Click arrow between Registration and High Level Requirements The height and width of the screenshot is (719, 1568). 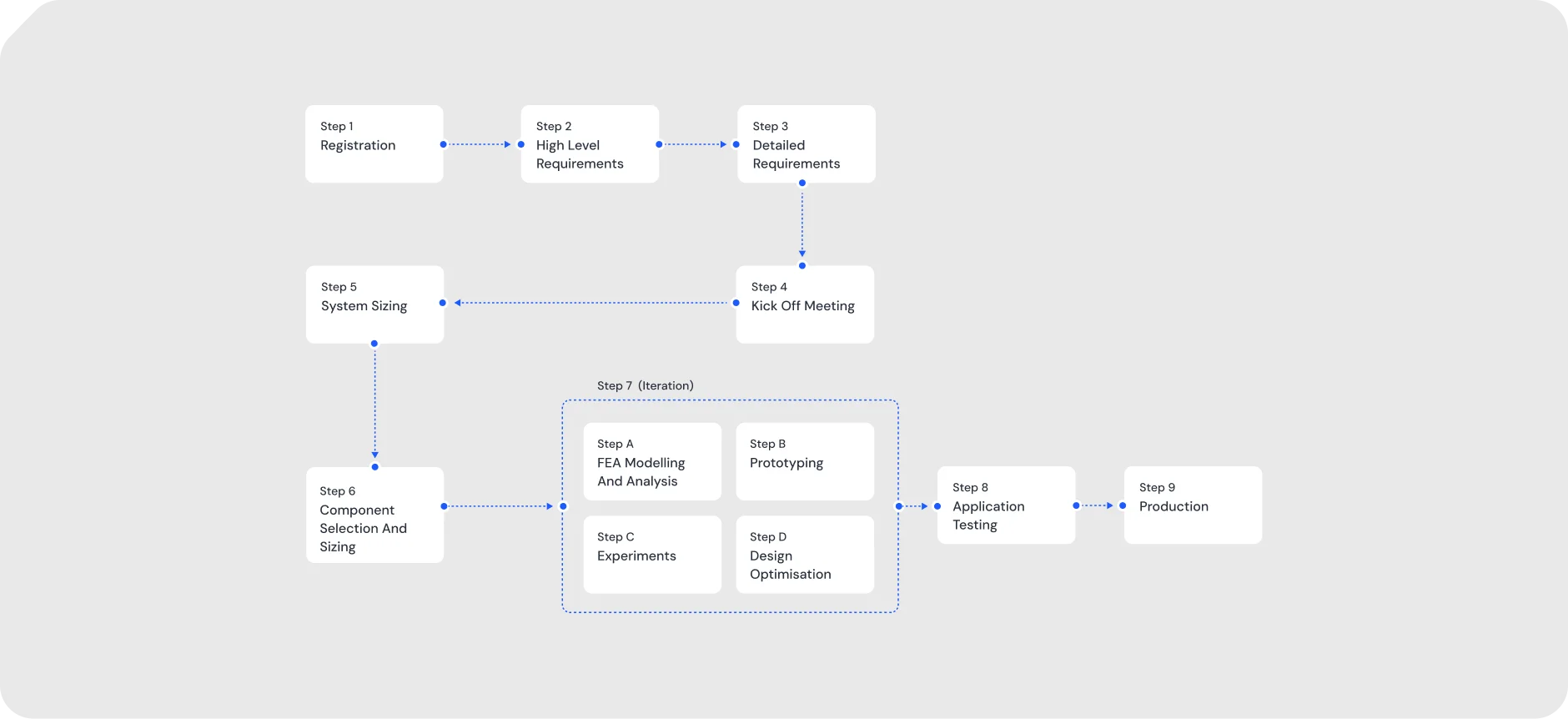click(480, 144)
